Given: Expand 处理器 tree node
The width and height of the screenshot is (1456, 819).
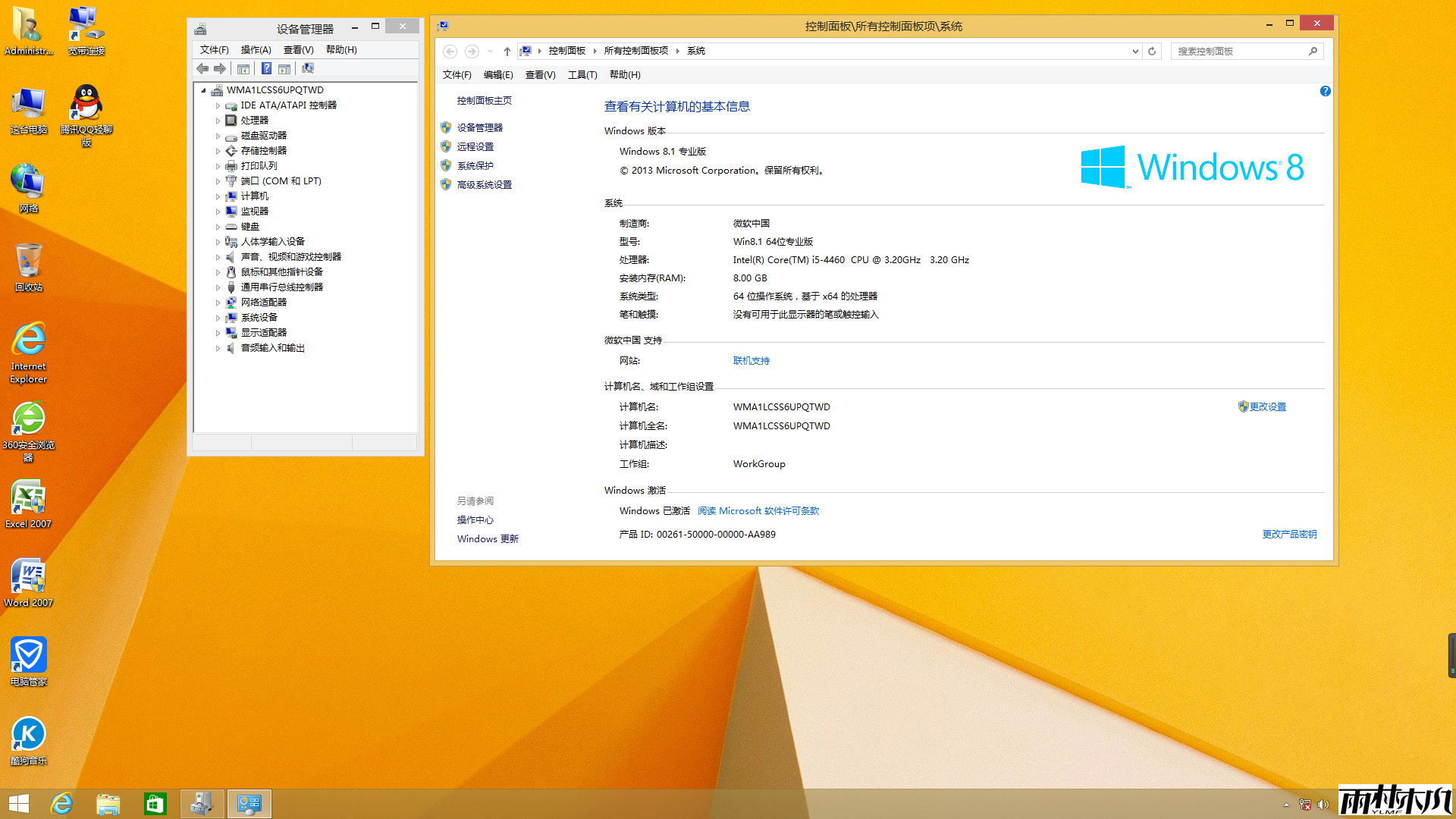Looking at the screenshot, I should (218, 121).
